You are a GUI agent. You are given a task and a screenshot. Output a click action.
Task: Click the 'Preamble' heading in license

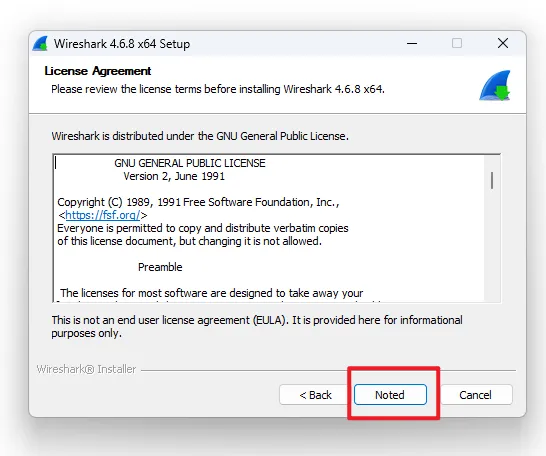pos(160,267)
